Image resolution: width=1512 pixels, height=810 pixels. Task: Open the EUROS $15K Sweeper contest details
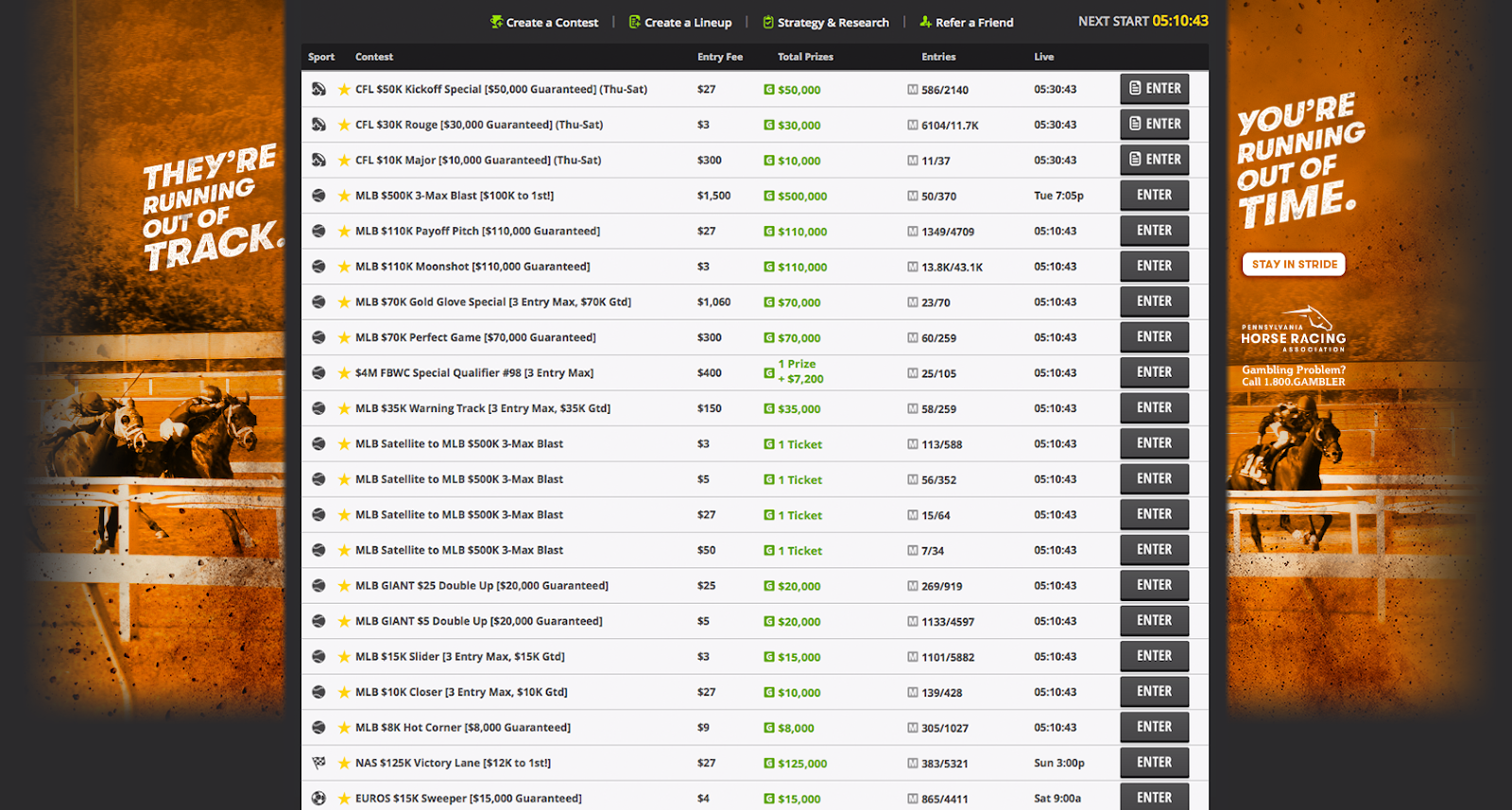(x=469, y=799)
